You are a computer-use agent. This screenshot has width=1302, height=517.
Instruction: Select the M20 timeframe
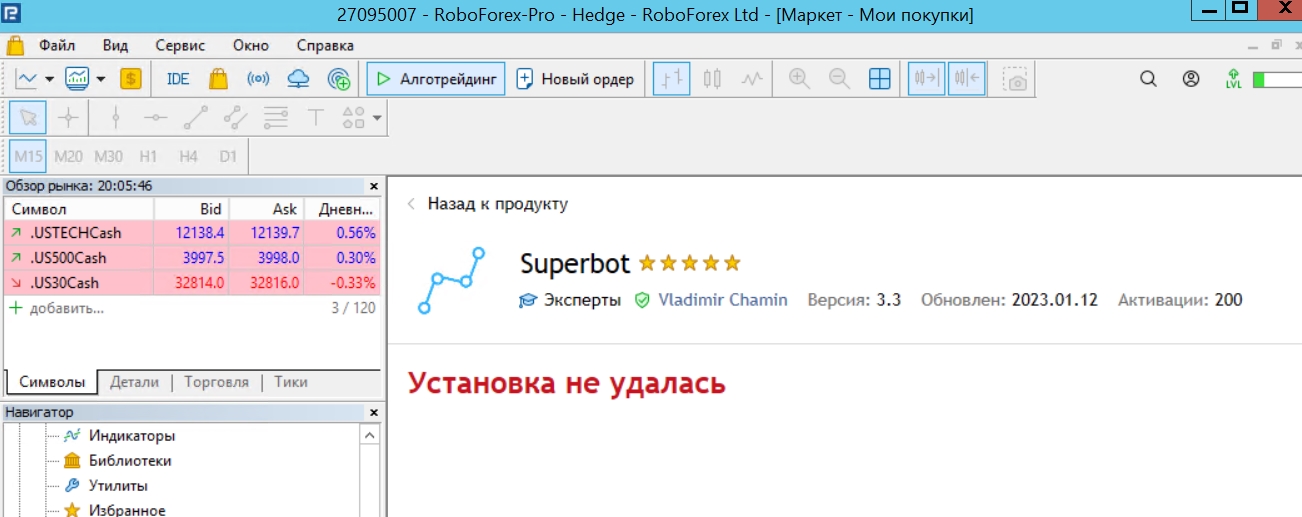(68, 156)
